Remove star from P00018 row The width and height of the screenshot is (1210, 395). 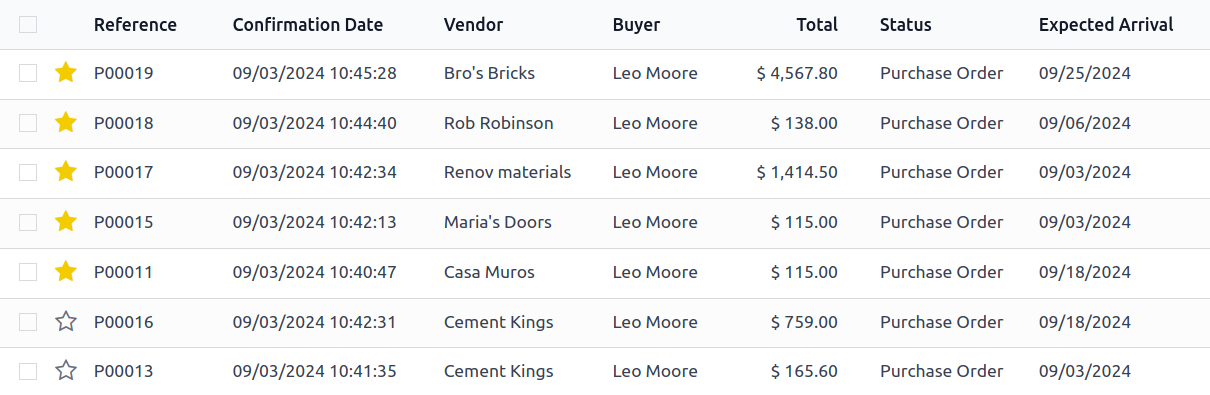(x=66, y=123)
